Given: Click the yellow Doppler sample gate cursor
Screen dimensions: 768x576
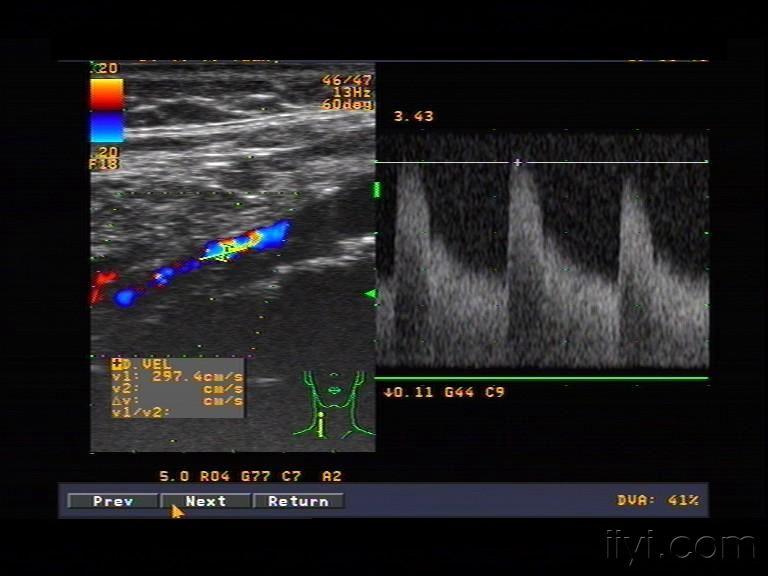Looking at the screenshot, I should (x=224, y=251).
